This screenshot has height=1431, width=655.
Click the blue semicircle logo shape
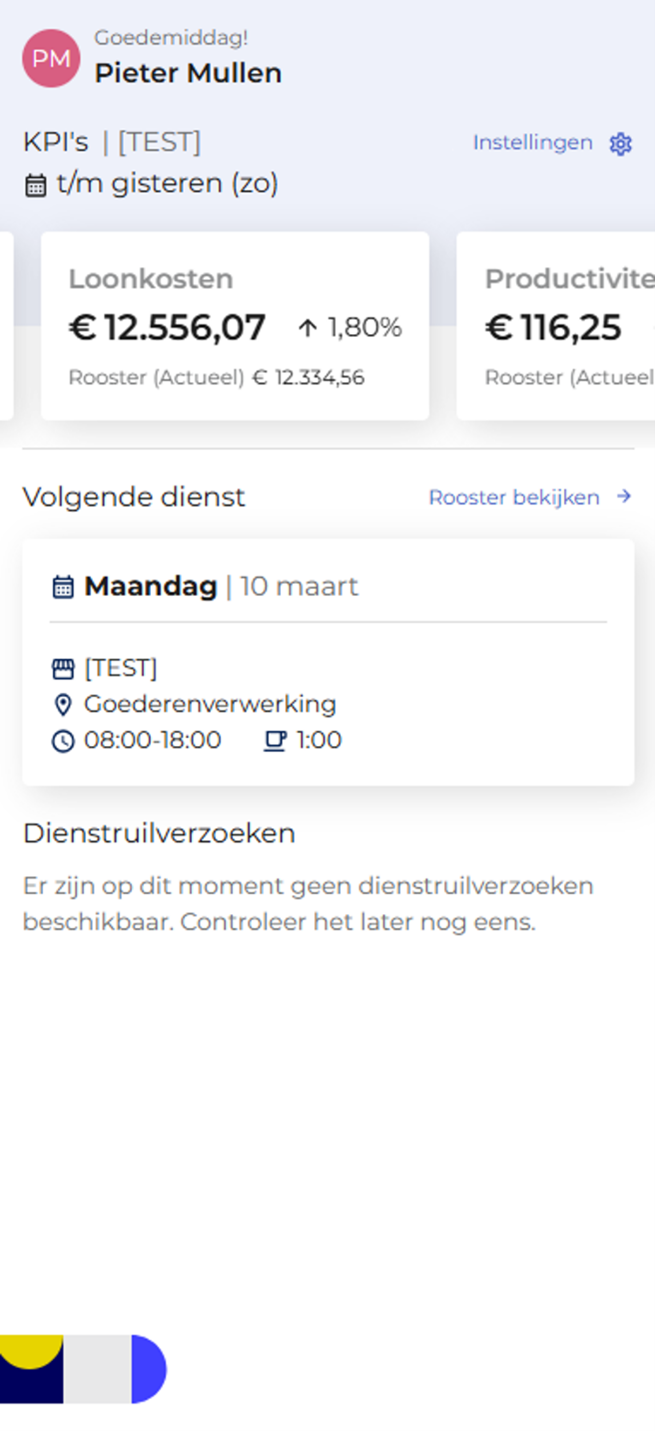pyautogui.click(x=148, y=1368)
